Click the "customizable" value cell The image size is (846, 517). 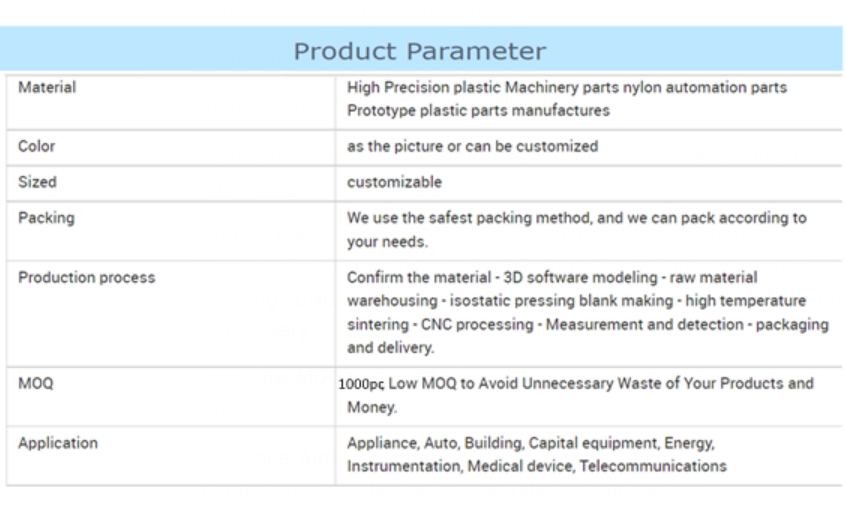394,182
